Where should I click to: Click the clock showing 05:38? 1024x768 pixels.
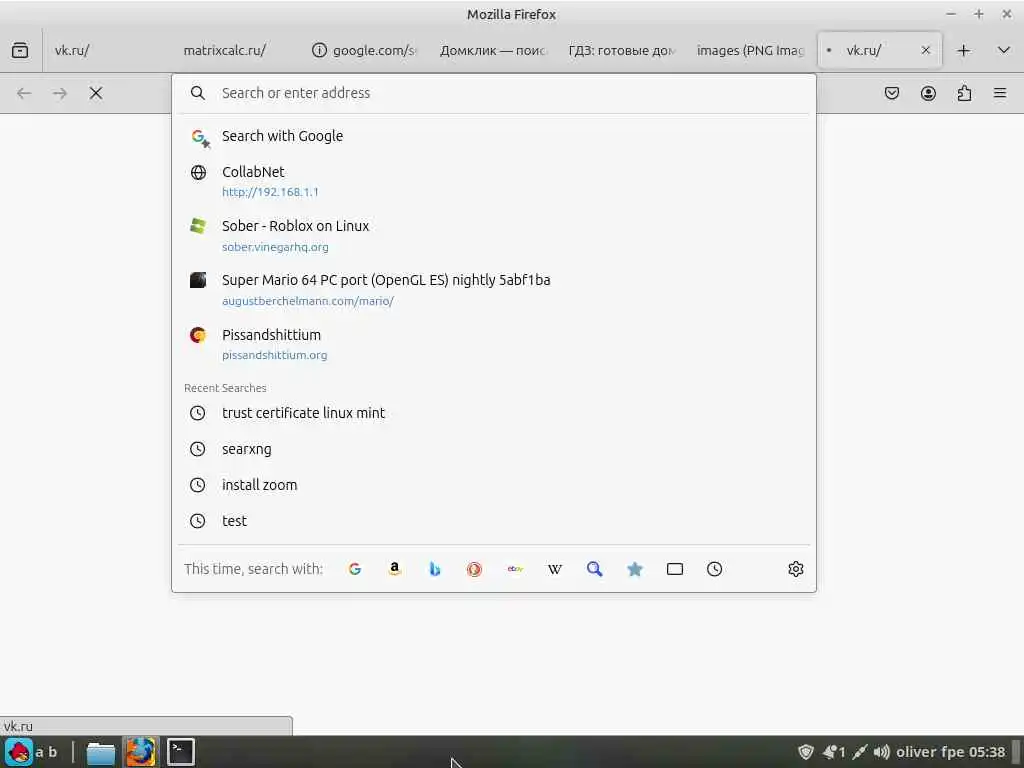987,752
